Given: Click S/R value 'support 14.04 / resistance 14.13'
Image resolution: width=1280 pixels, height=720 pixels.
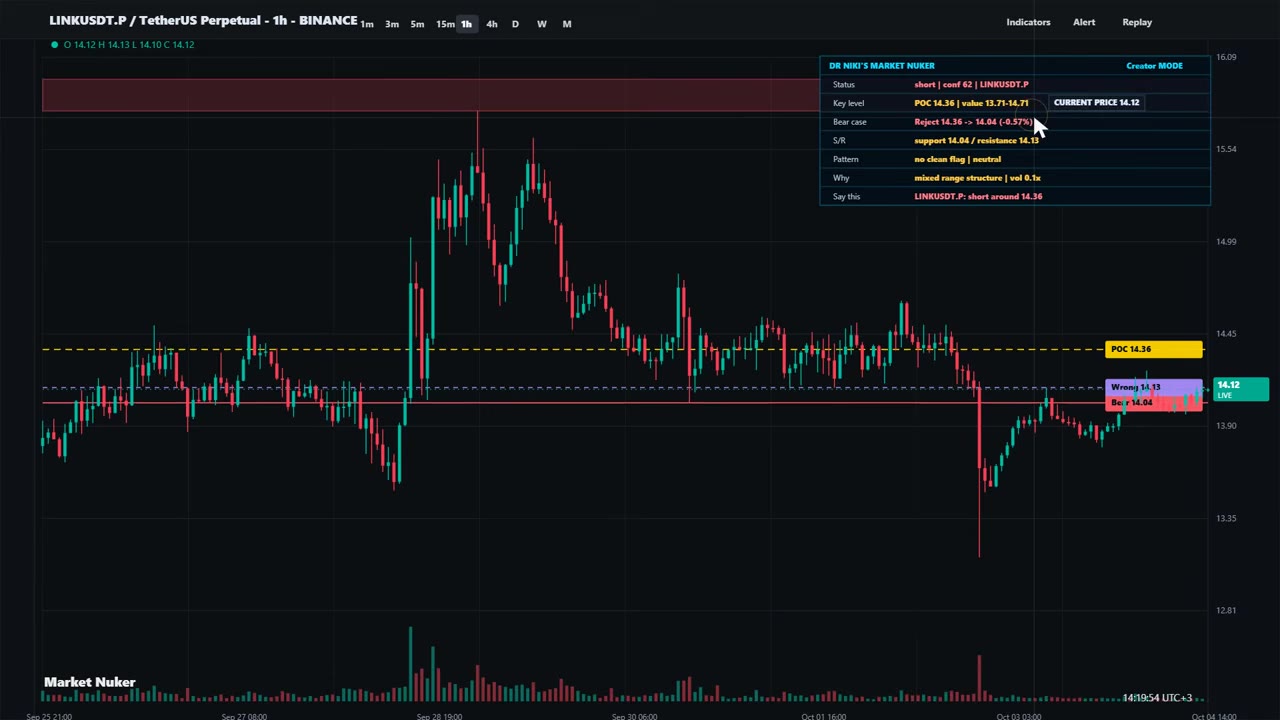Looking at the screenshot, I should coord(976,141).
